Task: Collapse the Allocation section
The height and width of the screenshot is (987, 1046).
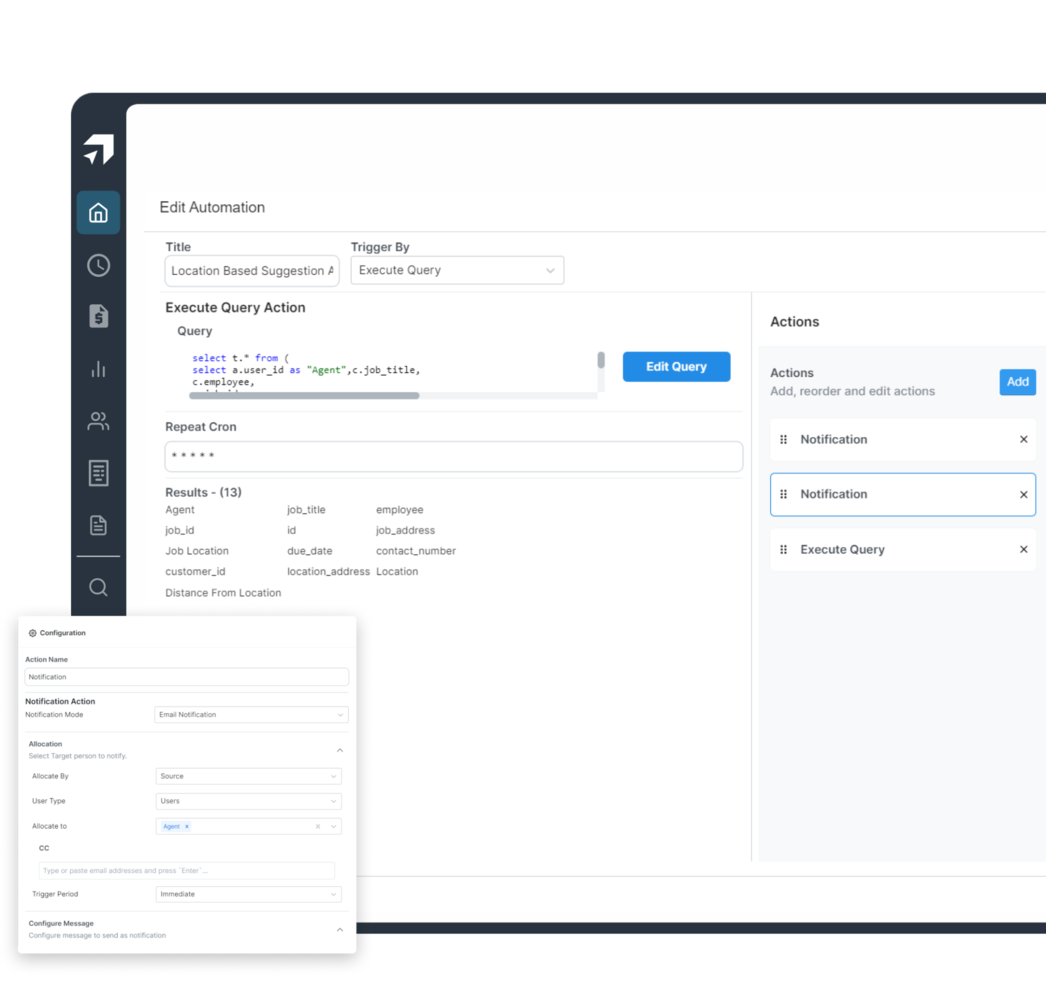Action: pos(339,750)
